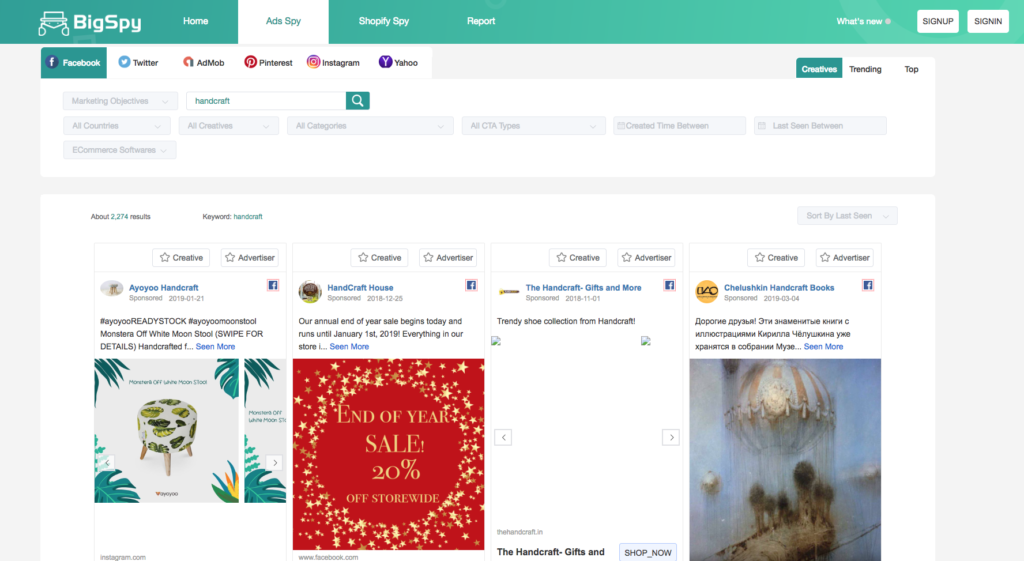This screenshot has height=561, width=1024.
Task: Open the HandCraft House advertiser link
Action: (x=360, y=287)
